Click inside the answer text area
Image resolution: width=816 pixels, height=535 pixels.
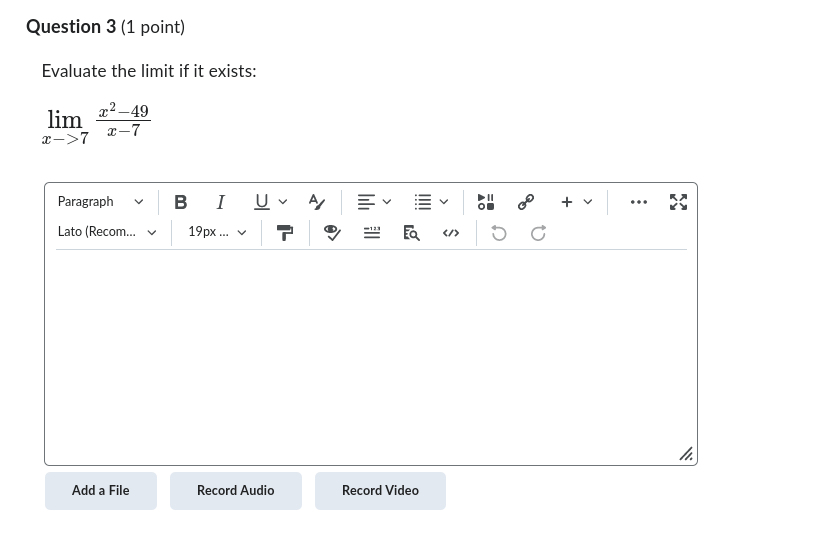(371, 356)
